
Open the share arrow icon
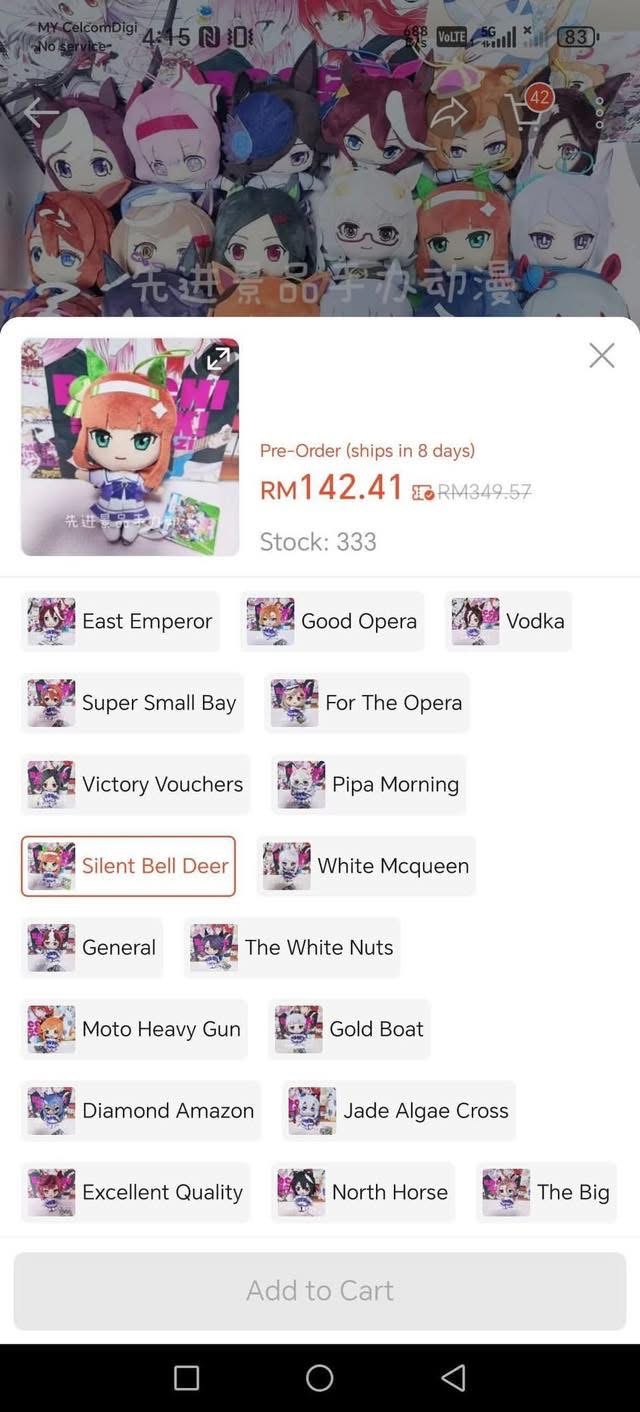(x=449, y=112)
